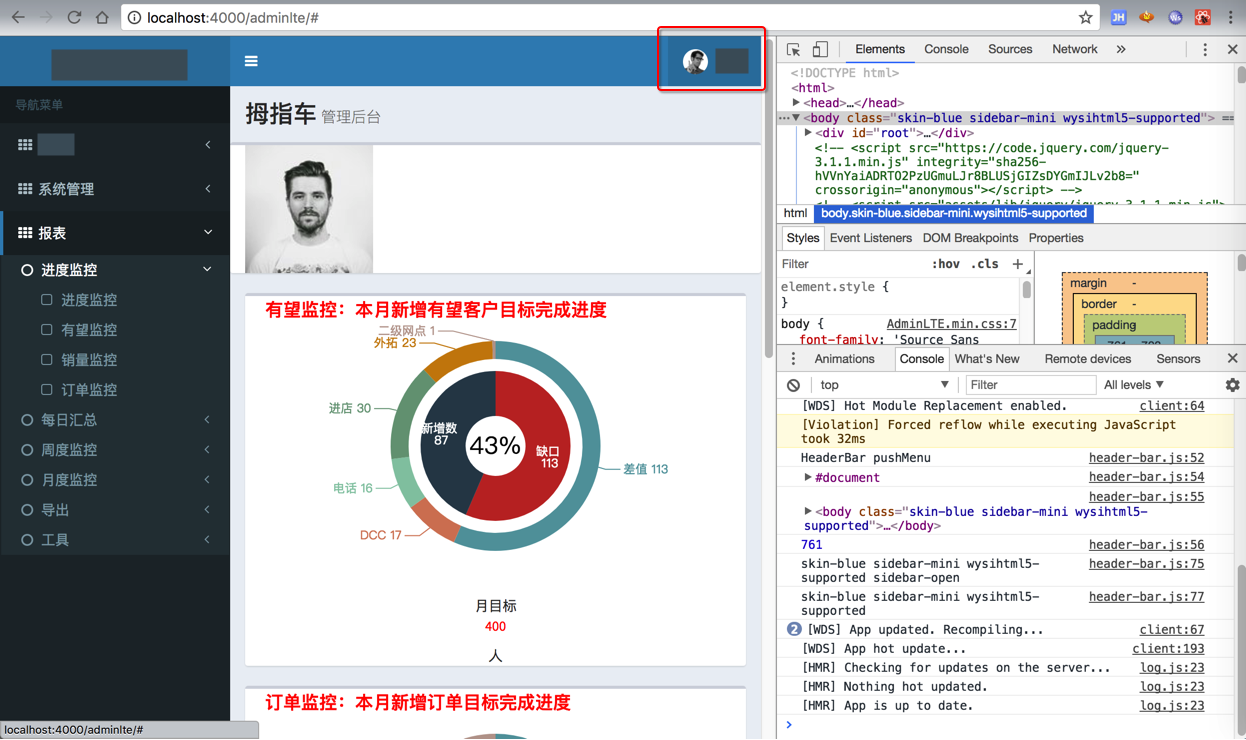Select the 有望监控 menu item
This screenshot has height=740, width=1246.
tap(89, 330)
